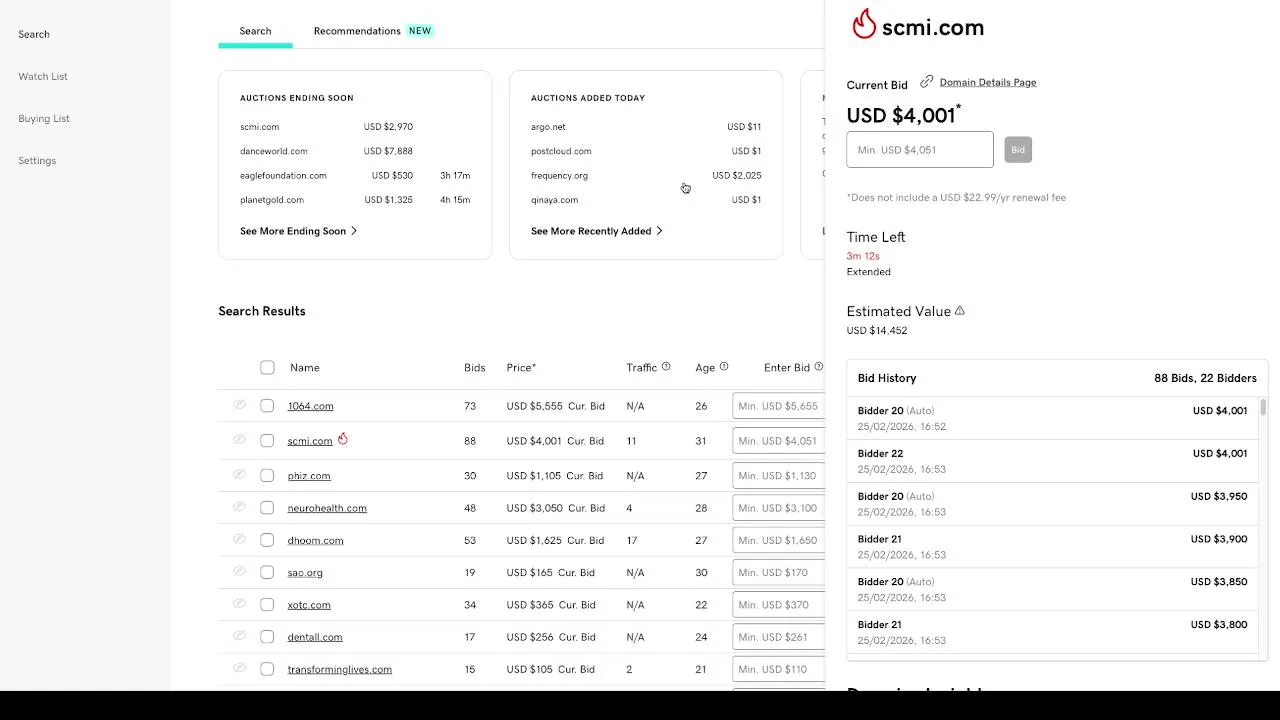This screenshot has width=1280, height=720.
Task: Check the select-all checkbox in table header
Action: [x=267, y=367]
